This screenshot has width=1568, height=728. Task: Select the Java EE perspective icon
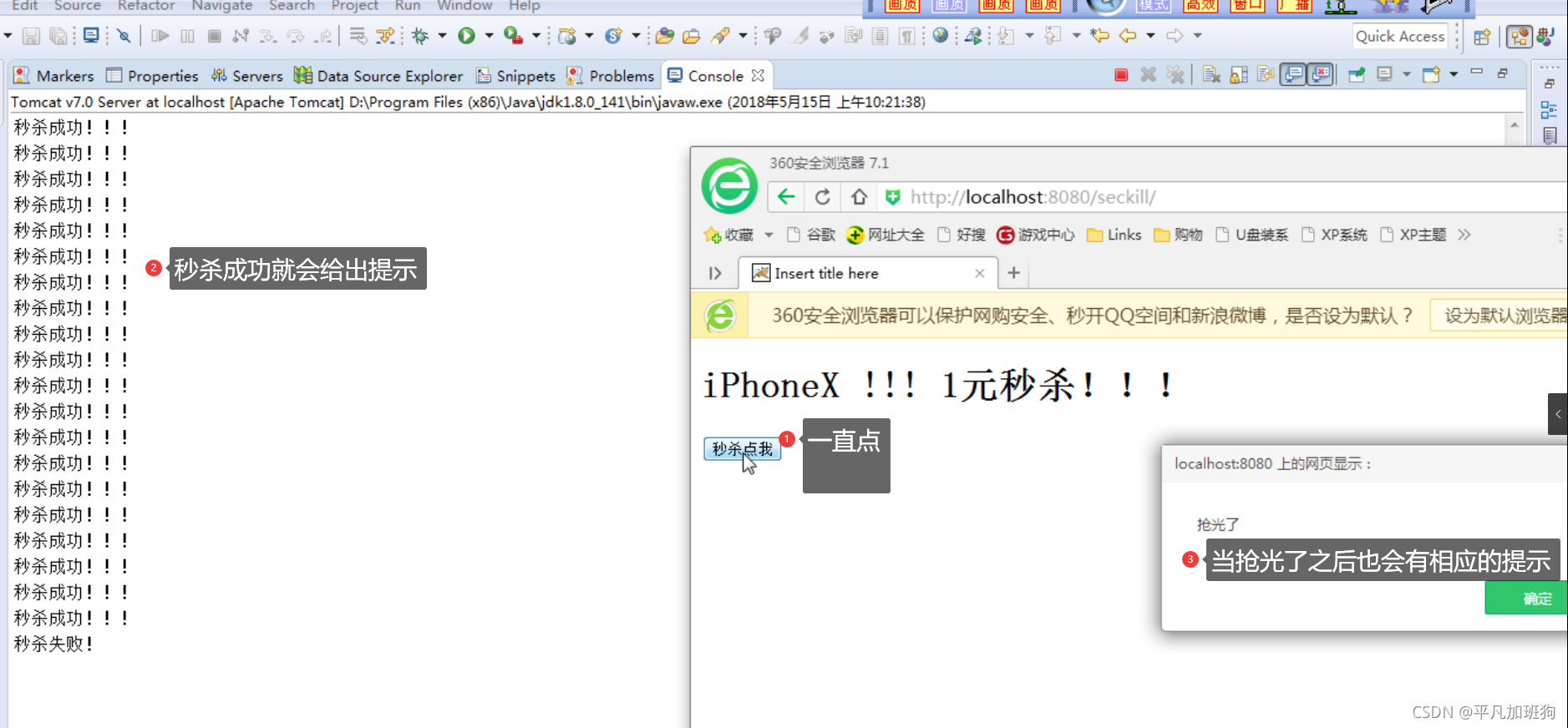(1520, 37)
